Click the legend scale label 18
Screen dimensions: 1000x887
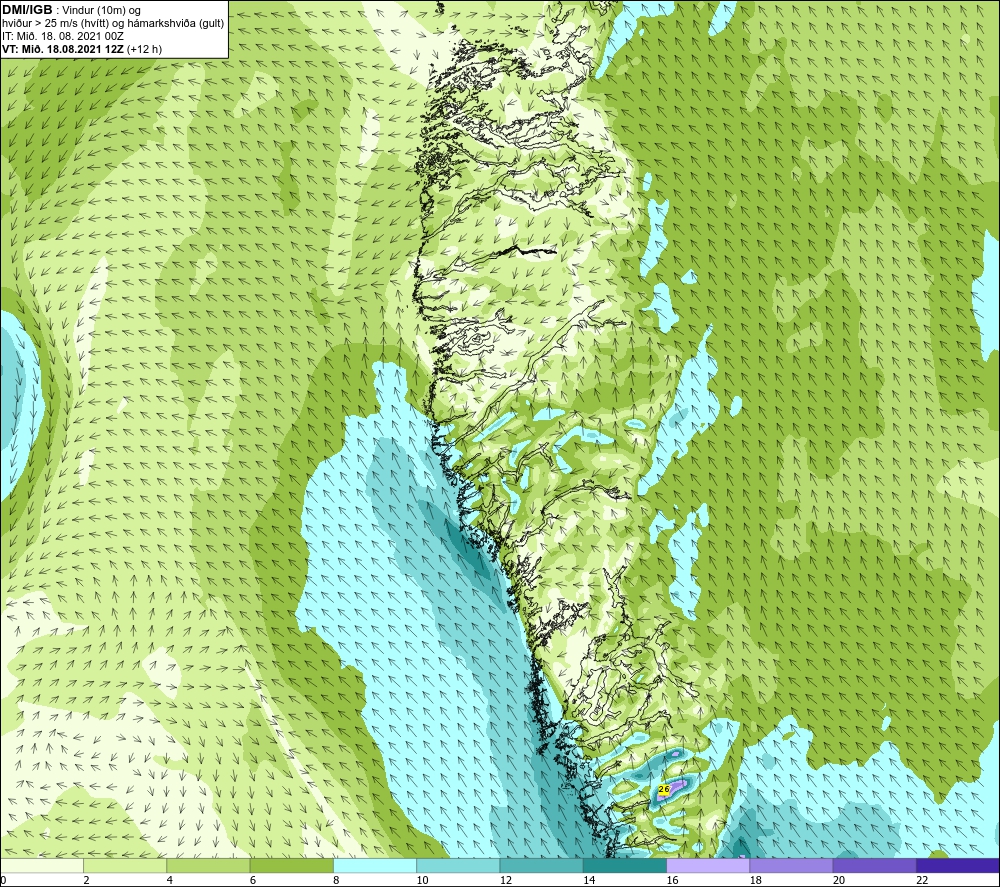[756, 880]
